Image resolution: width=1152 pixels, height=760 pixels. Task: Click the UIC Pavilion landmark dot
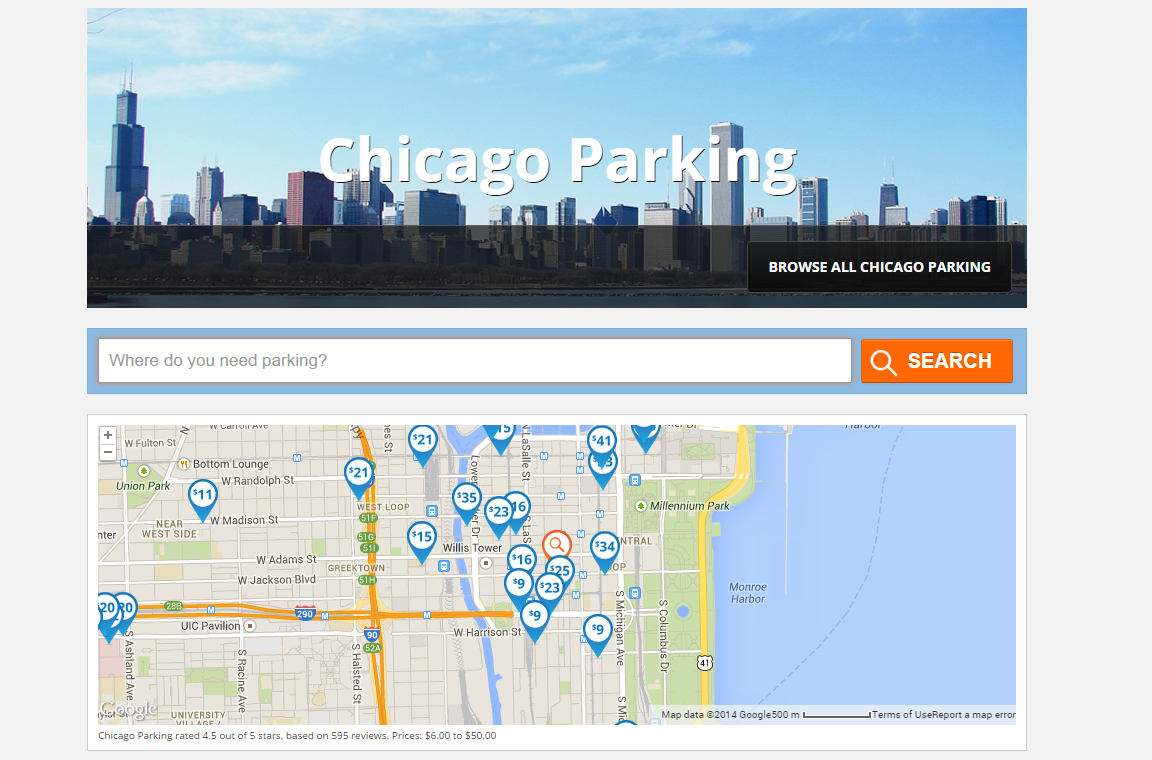(250, 626)
